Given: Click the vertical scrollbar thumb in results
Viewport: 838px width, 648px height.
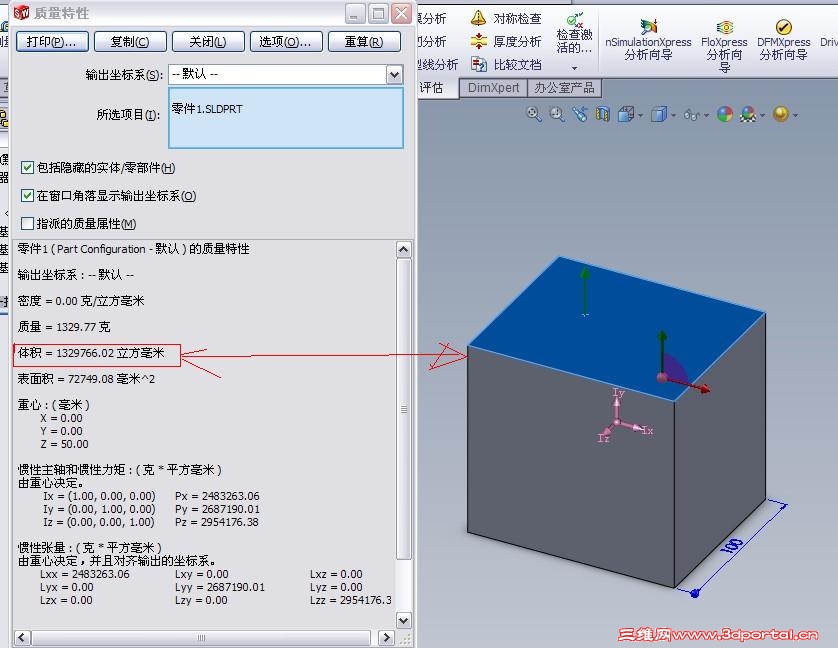Looking at the screenshot, I should [x=404, y=409].
